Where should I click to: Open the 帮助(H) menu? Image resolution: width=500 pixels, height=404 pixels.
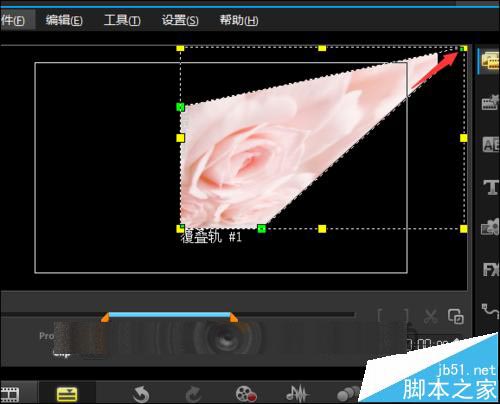pyautogui.click(x=239, y=20)
